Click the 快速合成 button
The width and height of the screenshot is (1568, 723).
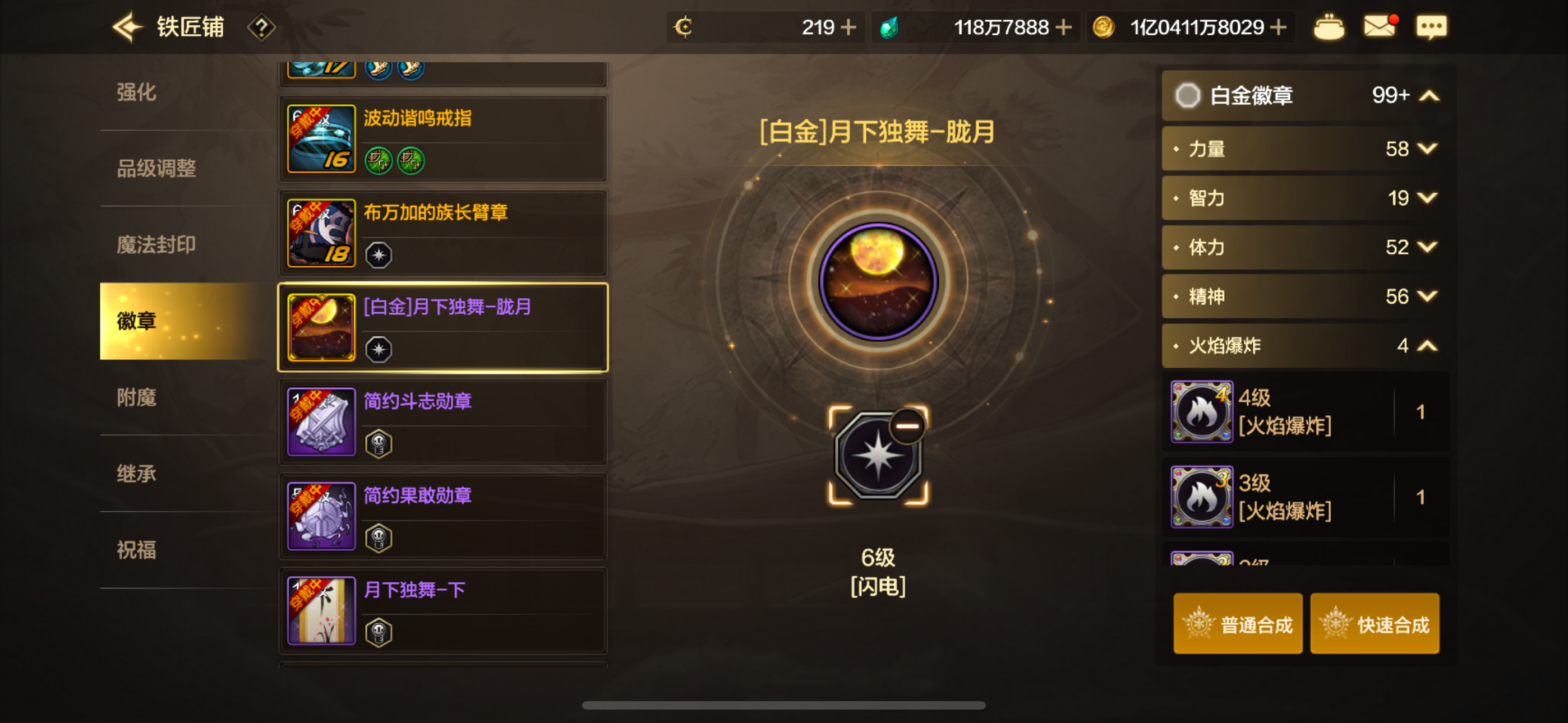point(1375,624)
